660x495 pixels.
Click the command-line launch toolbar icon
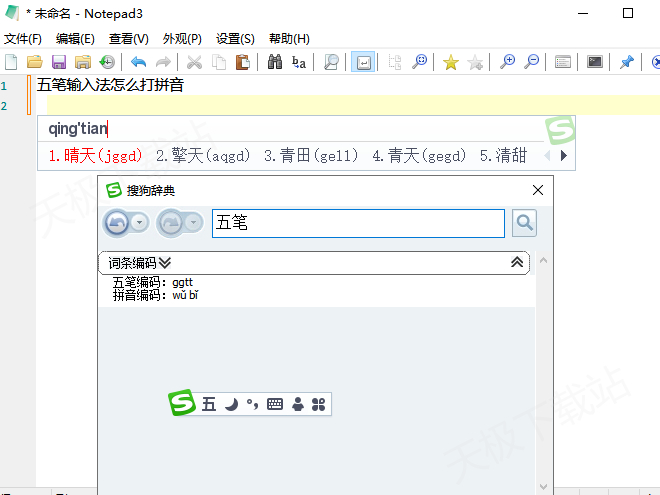coord(595,62)
